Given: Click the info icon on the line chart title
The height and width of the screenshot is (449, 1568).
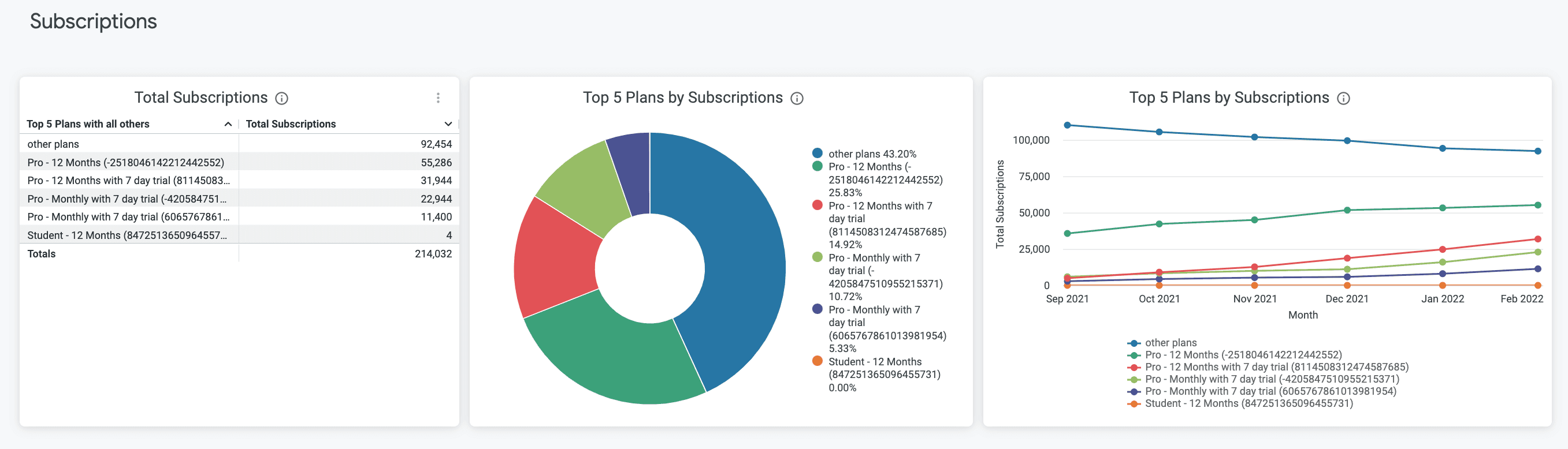Looking at the screenshot, I should coord(1344,98).
